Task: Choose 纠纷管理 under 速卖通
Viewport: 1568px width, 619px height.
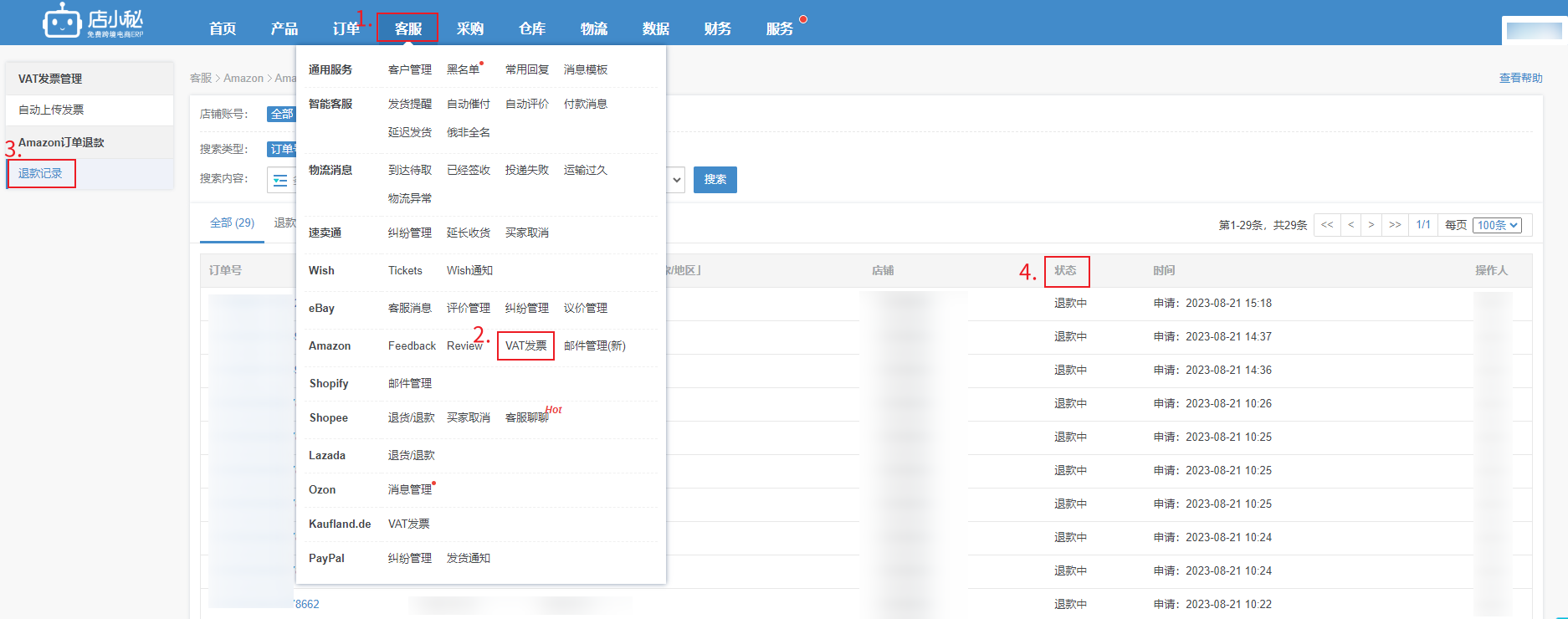Action: [x=410, y=233]
